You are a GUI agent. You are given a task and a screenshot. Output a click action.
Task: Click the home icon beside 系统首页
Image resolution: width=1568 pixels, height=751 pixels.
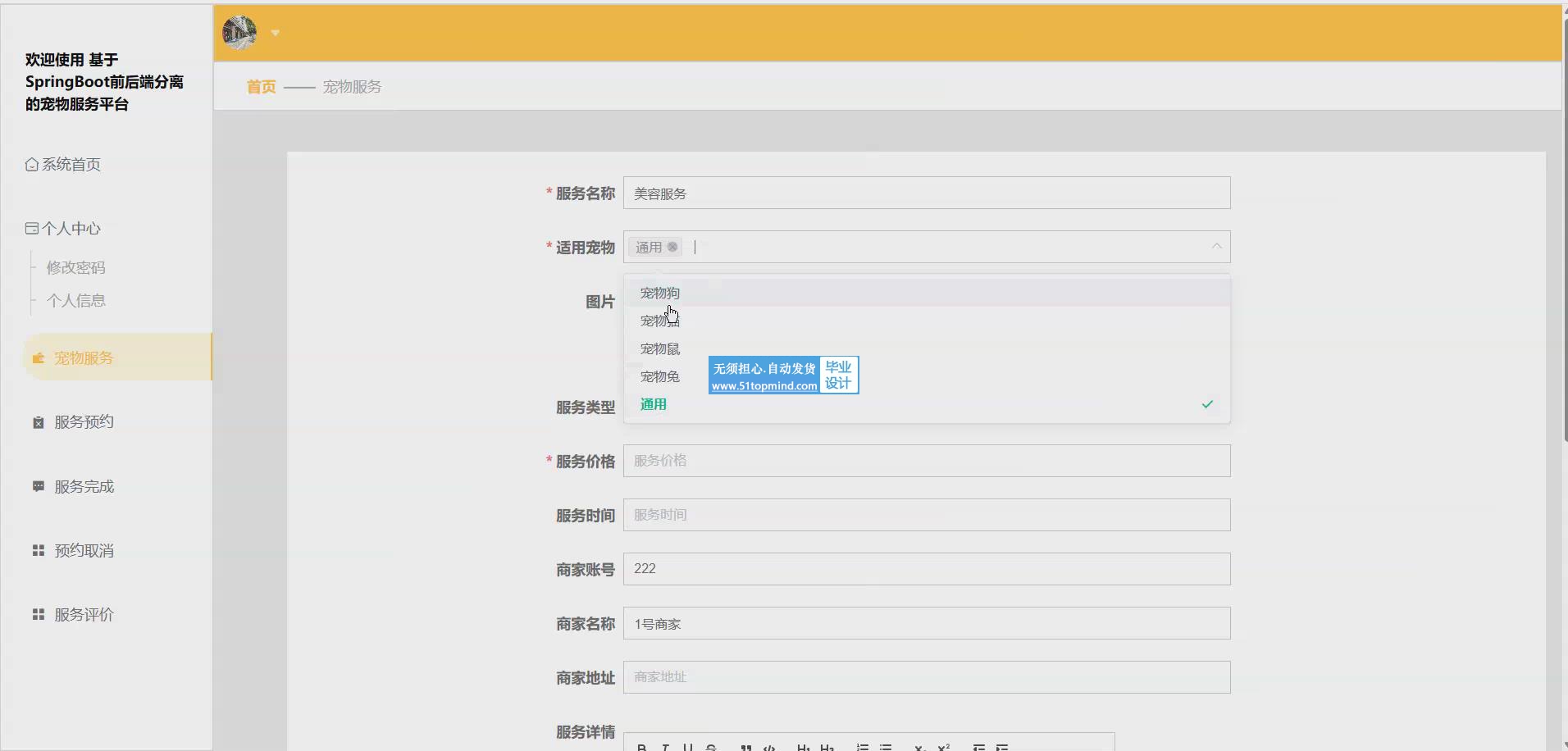coord(31,165)
